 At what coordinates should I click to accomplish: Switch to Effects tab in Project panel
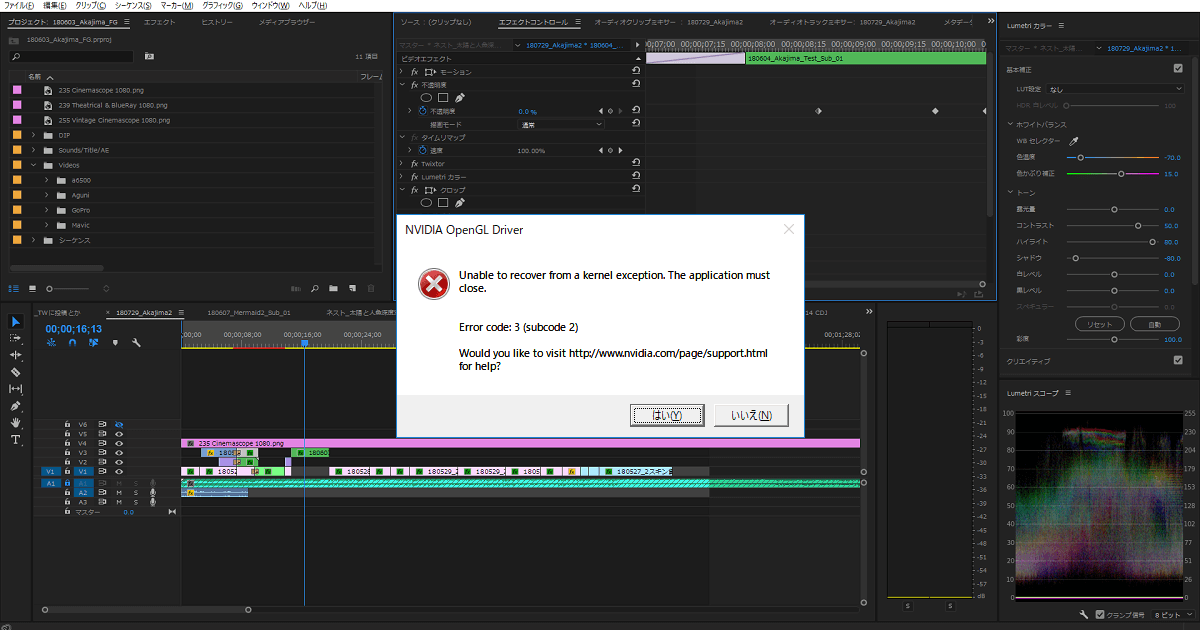[159, 21]
